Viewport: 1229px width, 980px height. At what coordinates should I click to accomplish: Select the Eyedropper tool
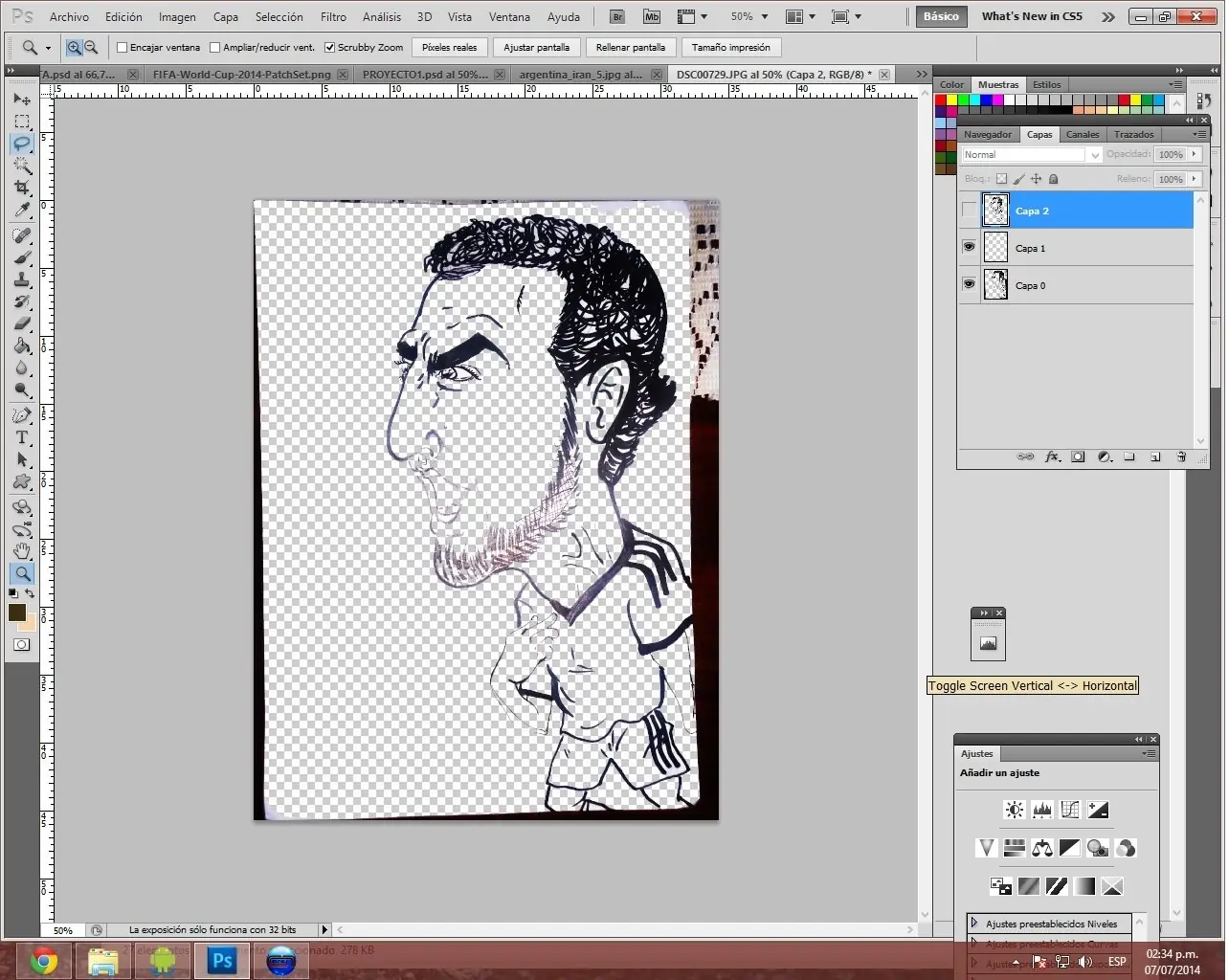[x=22, y=211]
